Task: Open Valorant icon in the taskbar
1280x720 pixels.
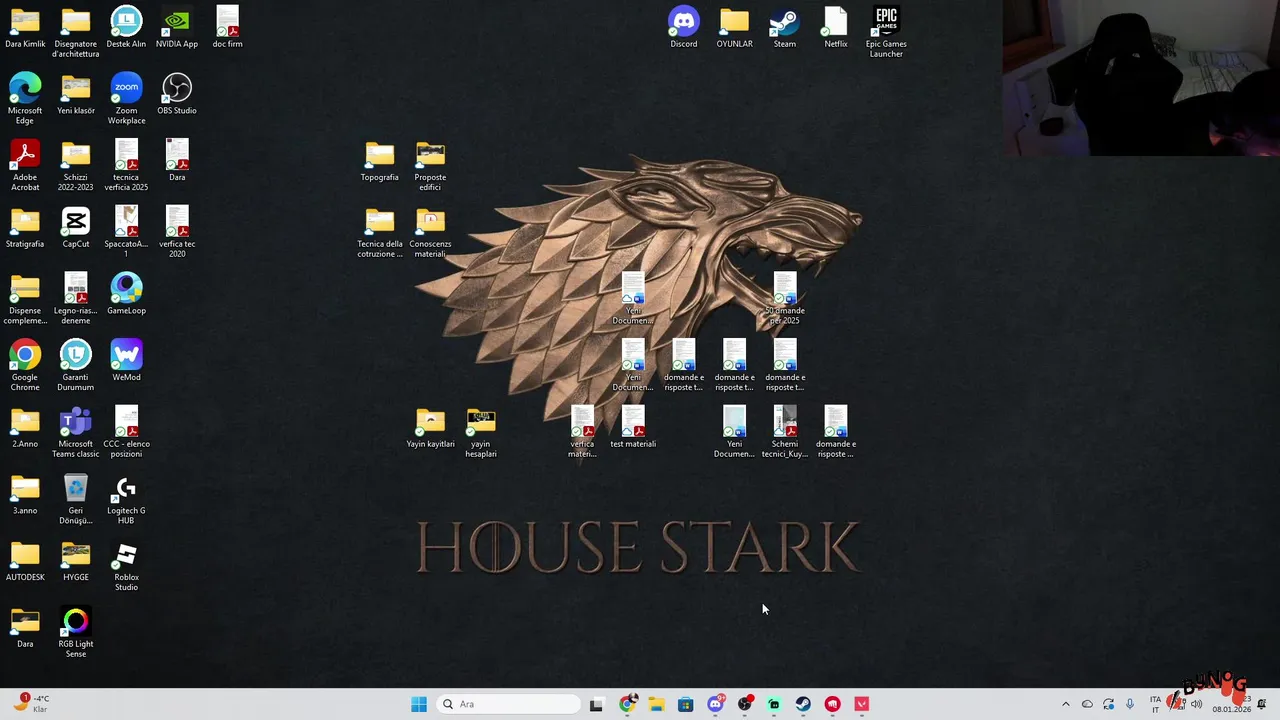Action: point(862,704)
